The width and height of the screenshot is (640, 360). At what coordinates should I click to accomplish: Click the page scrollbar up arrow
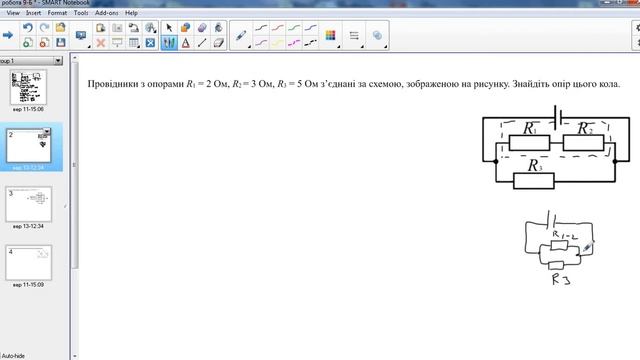74,58
